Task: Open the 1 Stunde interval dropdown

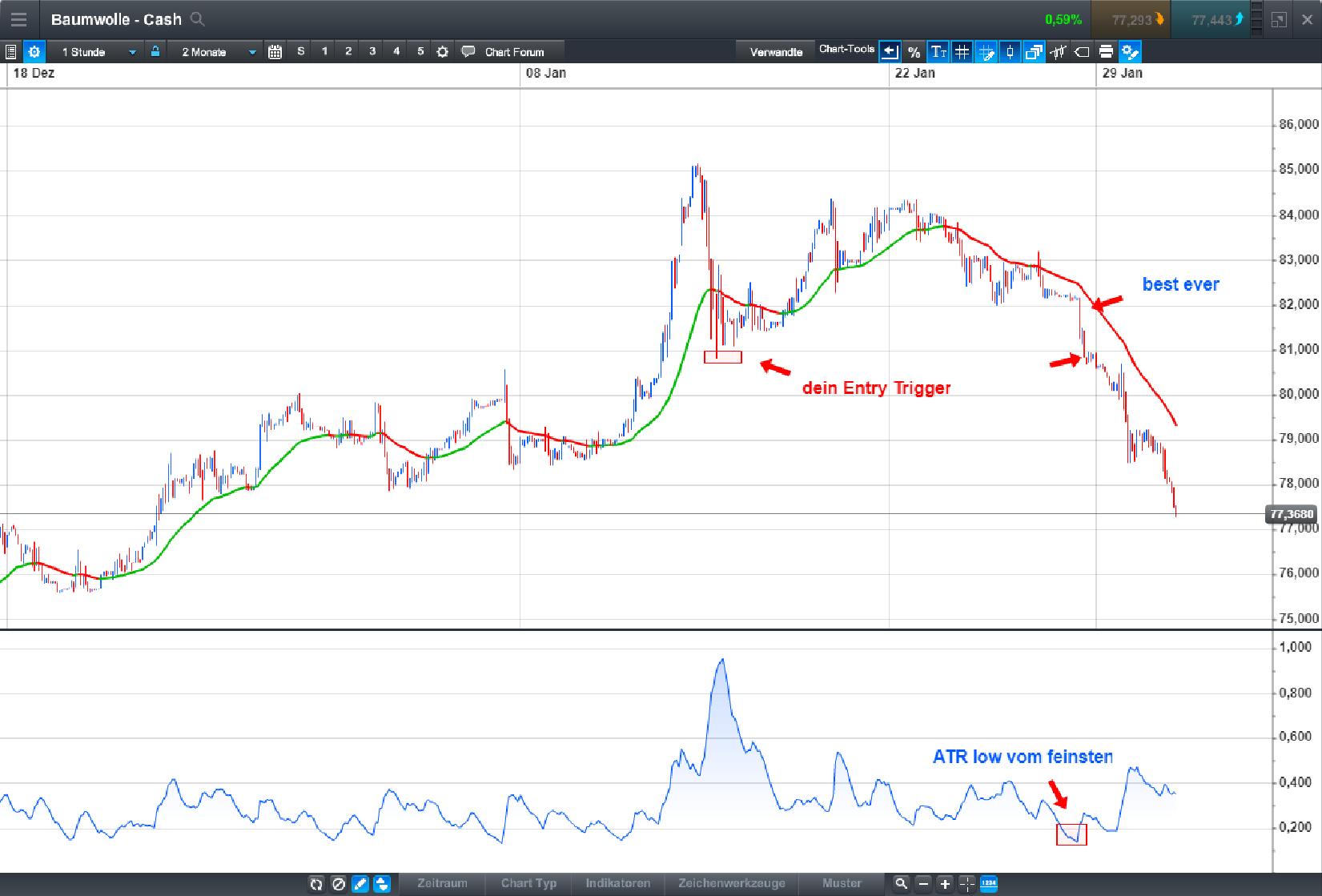Action: coord(96,51)
